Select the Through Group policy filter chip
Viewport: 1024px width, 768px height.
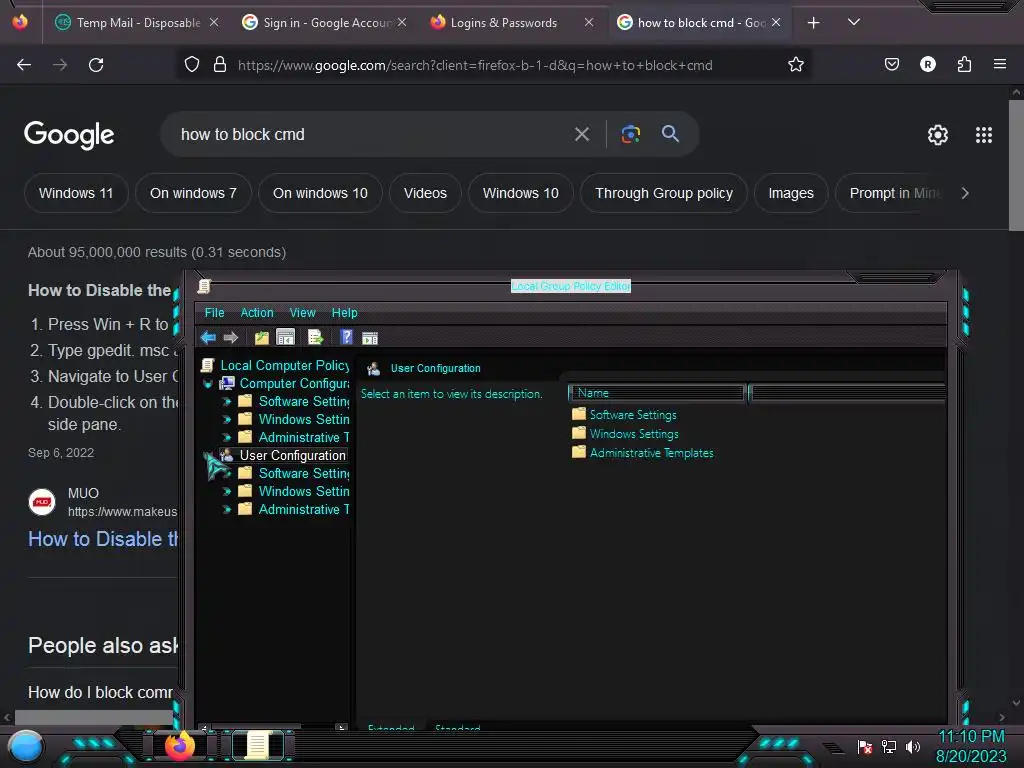(664, 193)
